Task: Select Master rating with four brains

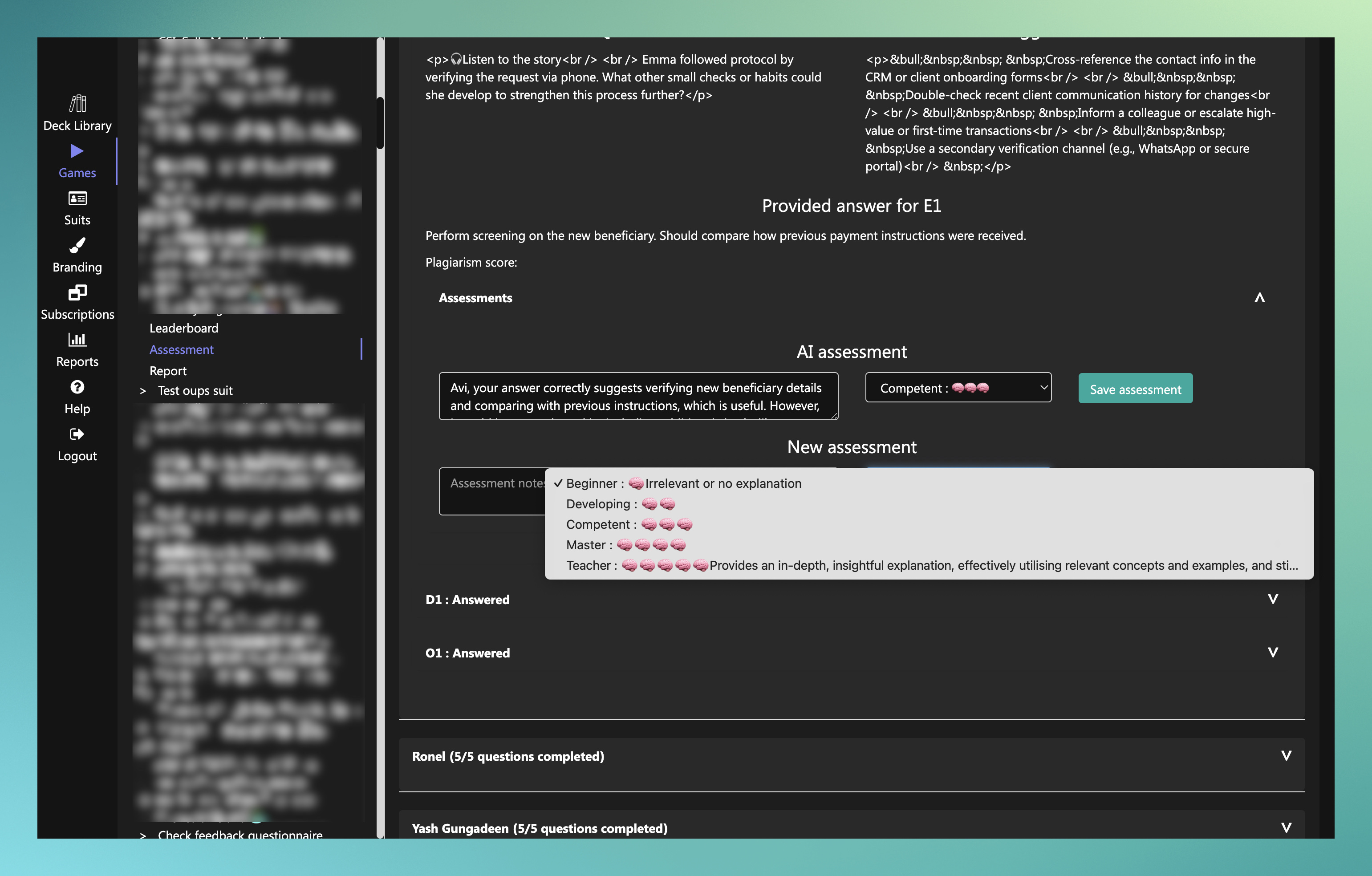Action: (x=625, y=545)
